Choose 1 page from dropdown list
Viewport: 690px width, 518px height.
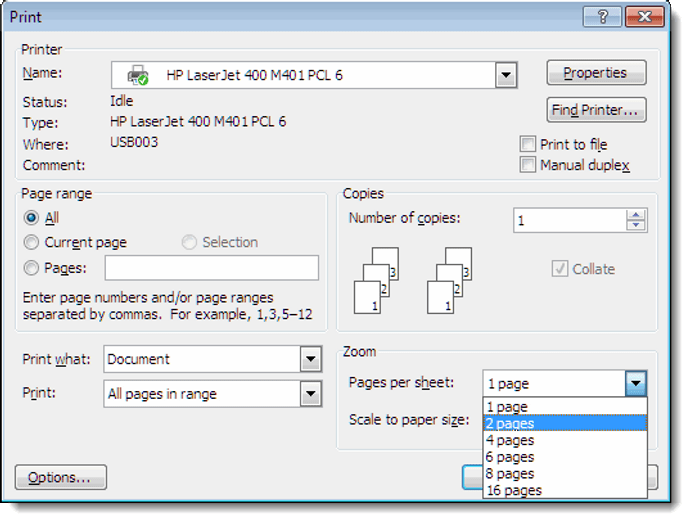point(565,407)
